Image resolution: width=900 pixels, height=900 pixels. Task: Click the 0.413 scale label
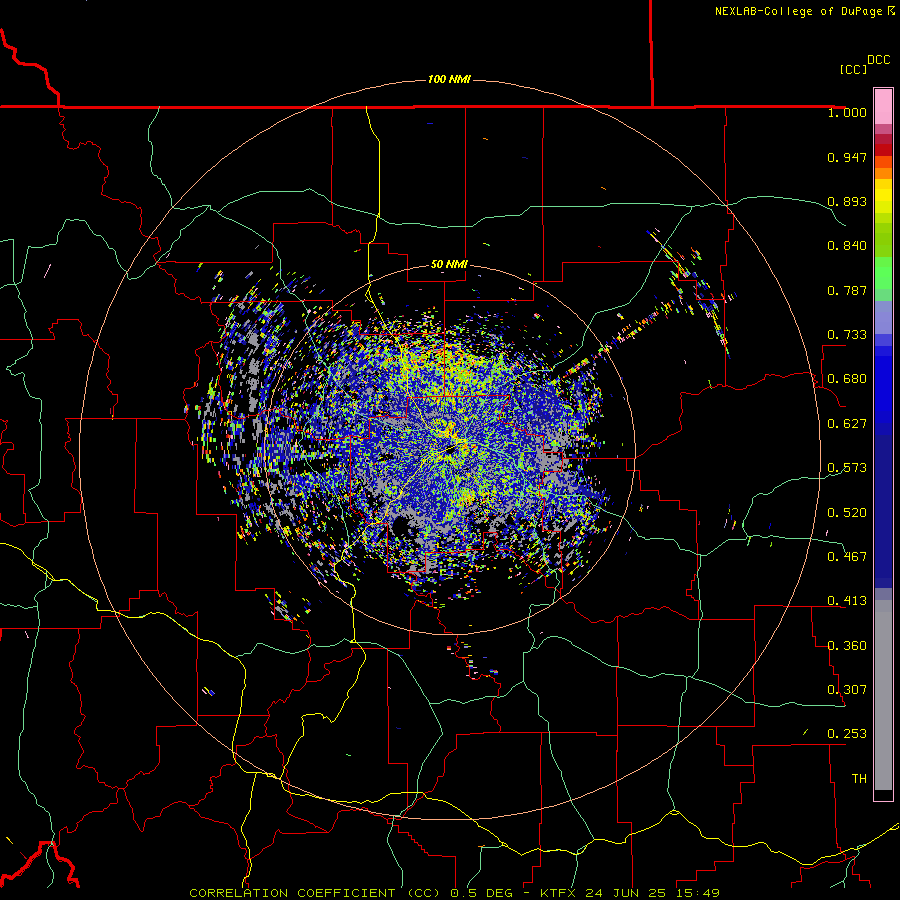pyautogui.click(x=847, y=601)
